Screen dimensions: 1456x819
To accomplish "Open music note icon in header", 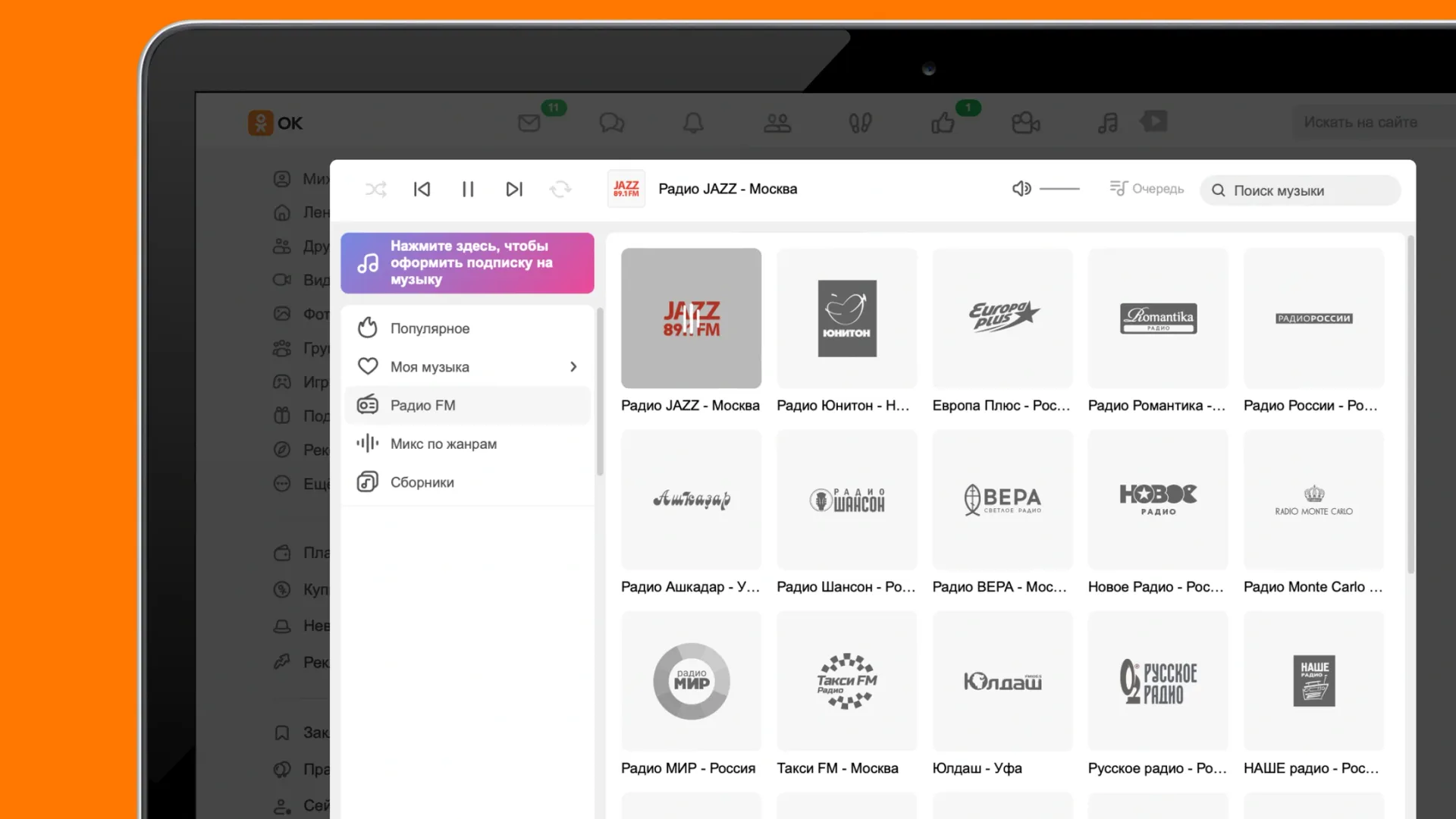I will click(1108, 123).
